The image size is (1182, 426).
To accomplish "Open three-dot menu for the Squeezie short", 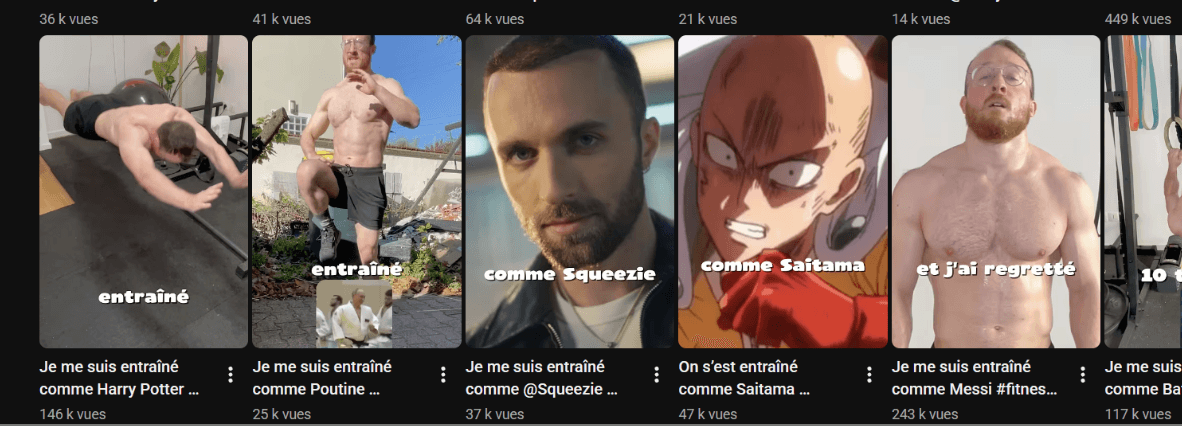I will [657, 375].
